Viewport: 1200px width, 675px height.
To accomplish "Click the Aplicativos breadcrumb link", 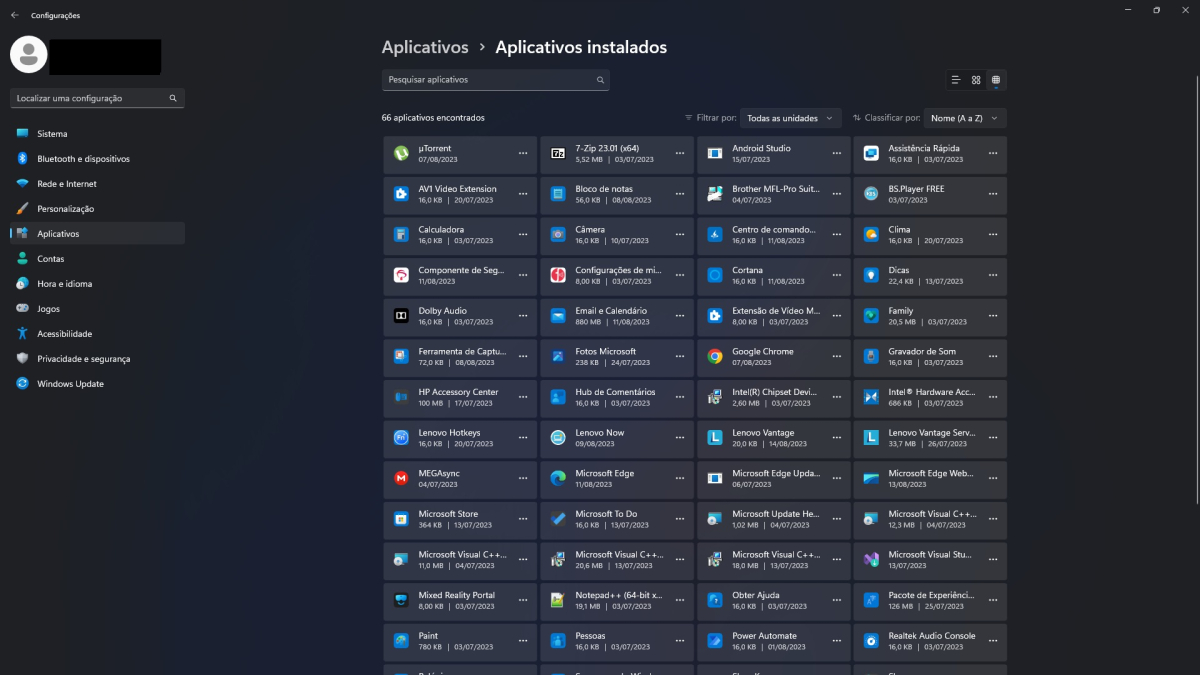I will coord(425,47).
